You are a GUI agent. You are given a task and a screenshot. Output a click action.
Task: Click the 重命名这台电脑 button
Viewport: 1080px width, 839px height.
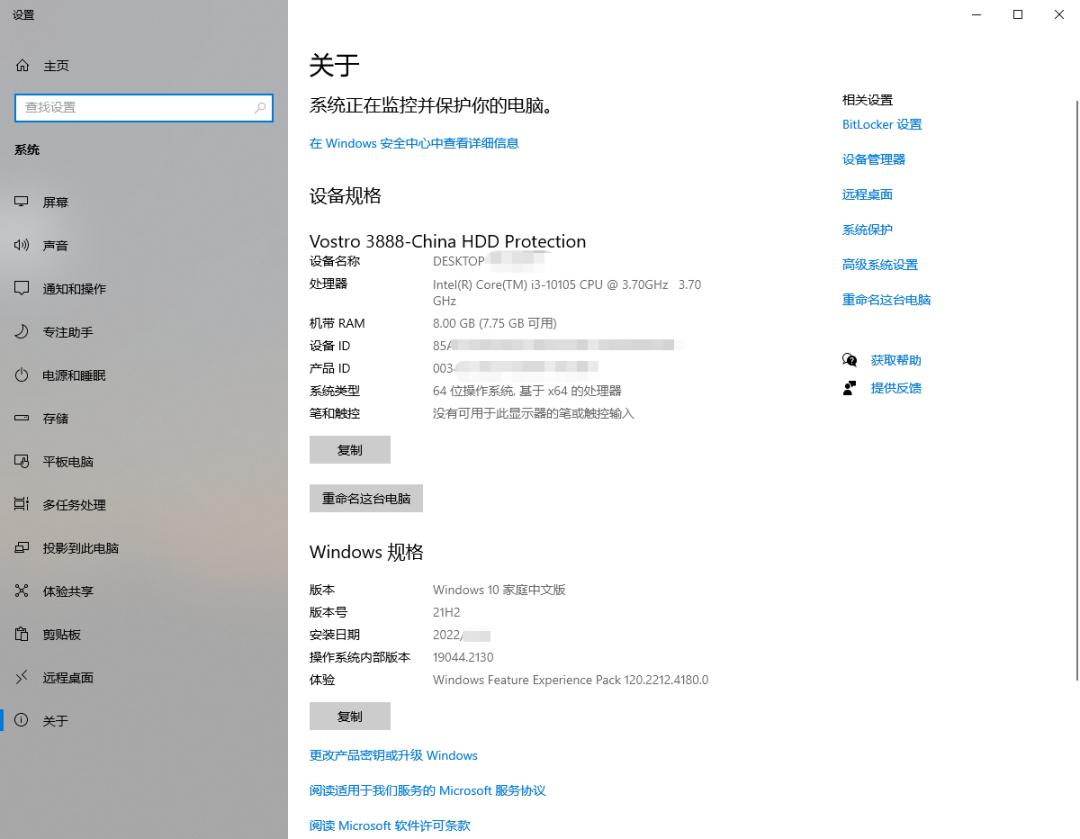point(366,498)
